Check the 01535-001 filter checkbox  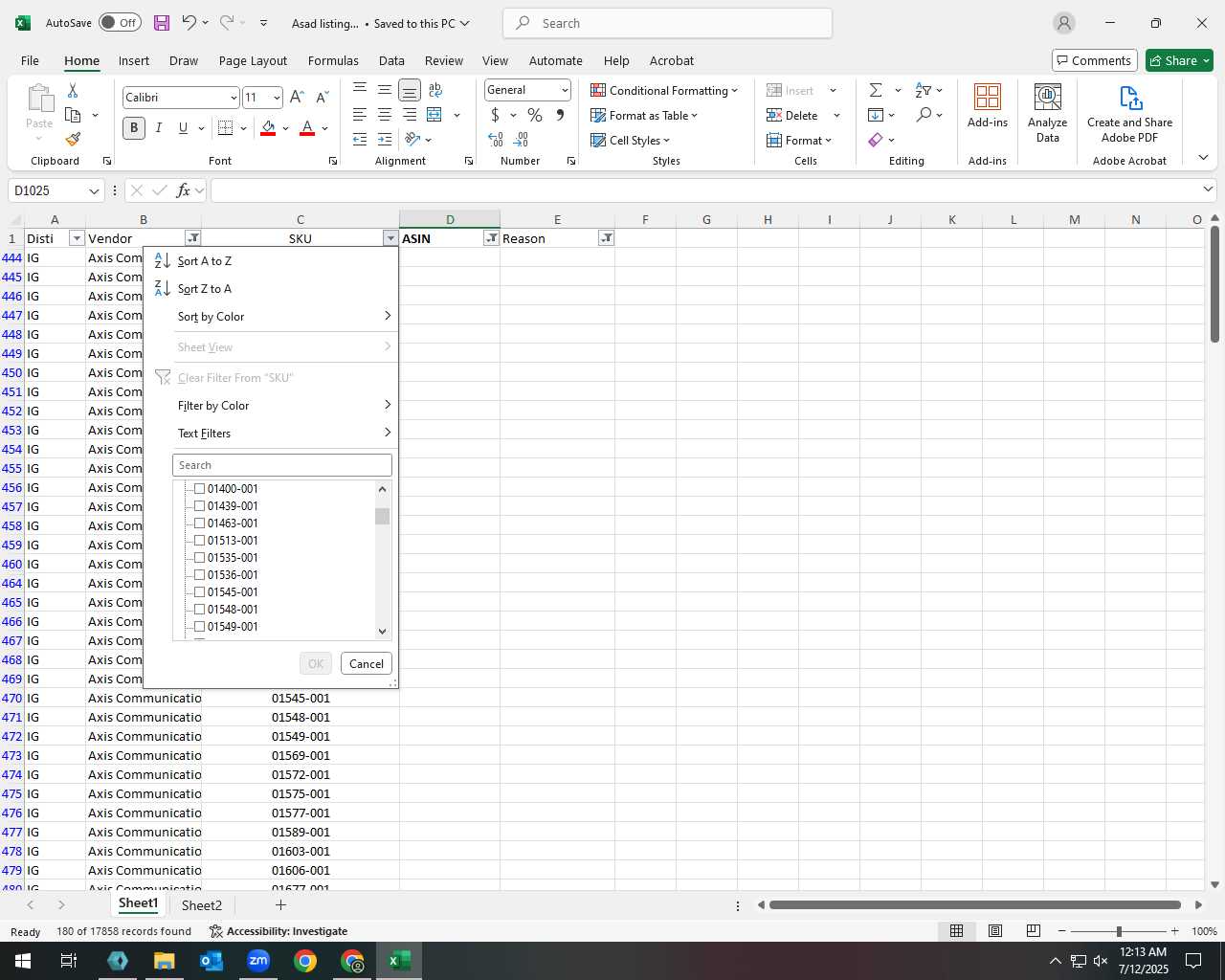pyautogui.click(x=200, y=558)
